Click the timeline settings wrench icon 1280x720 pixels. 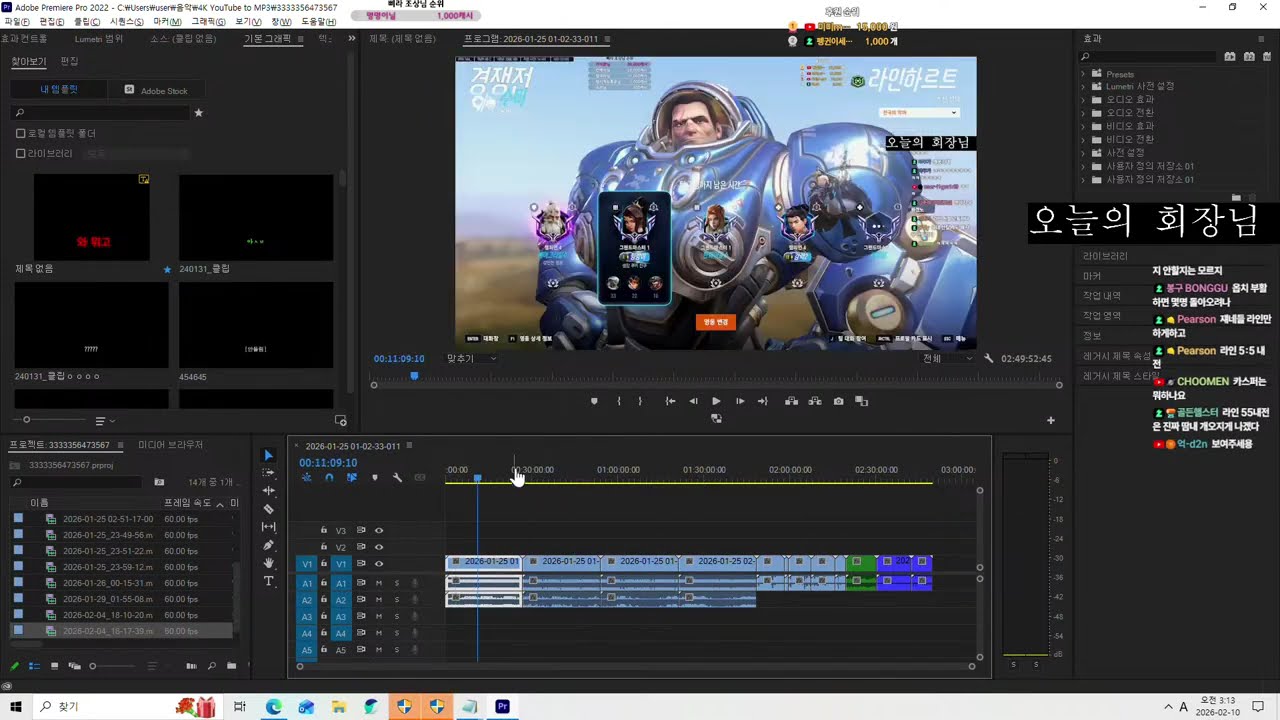coord(397,478)
